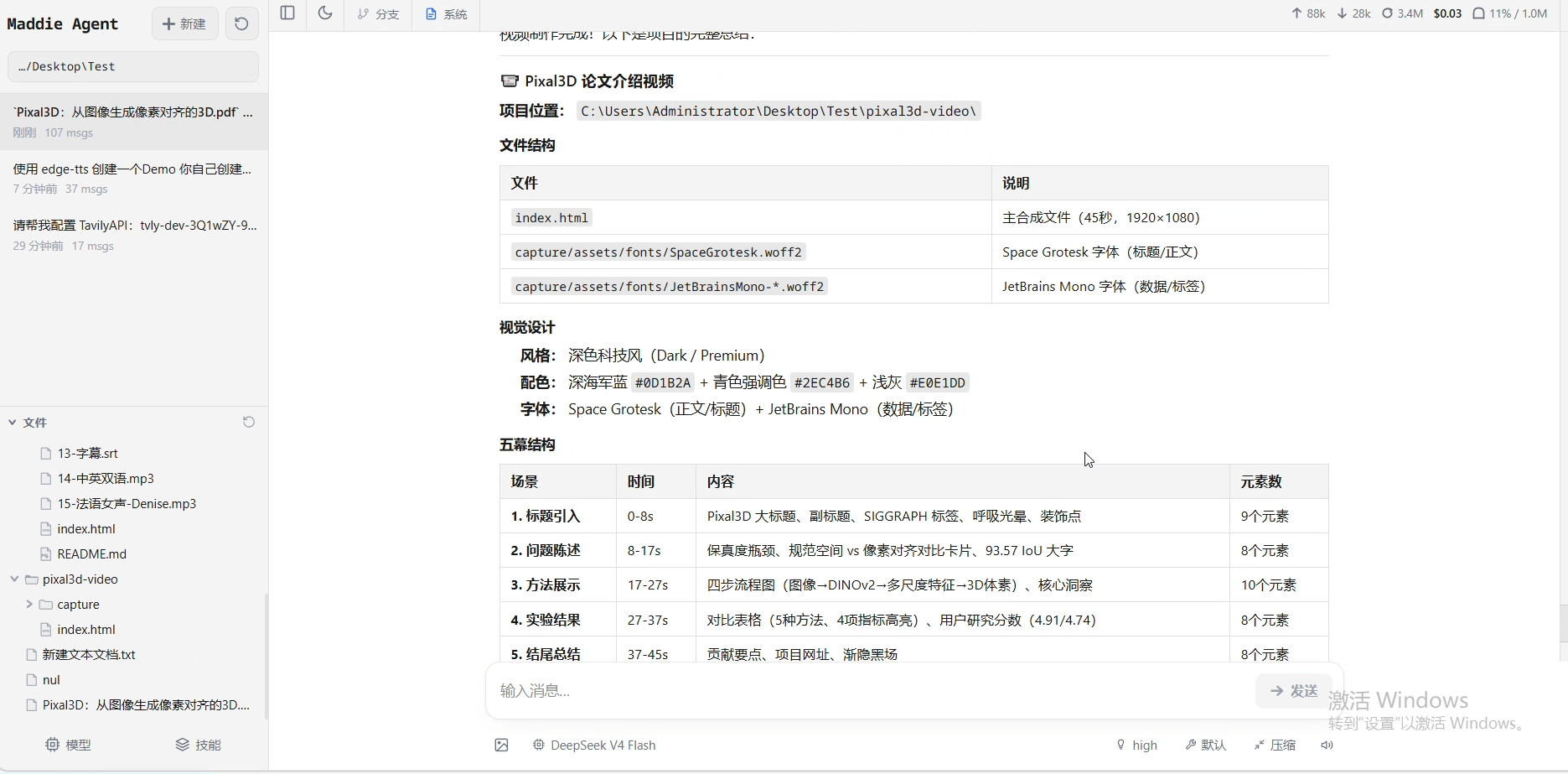1568x774 pixels.
Task: Click the 17-27s time cell
Action: pyautogui.click(x=655, y=584)
